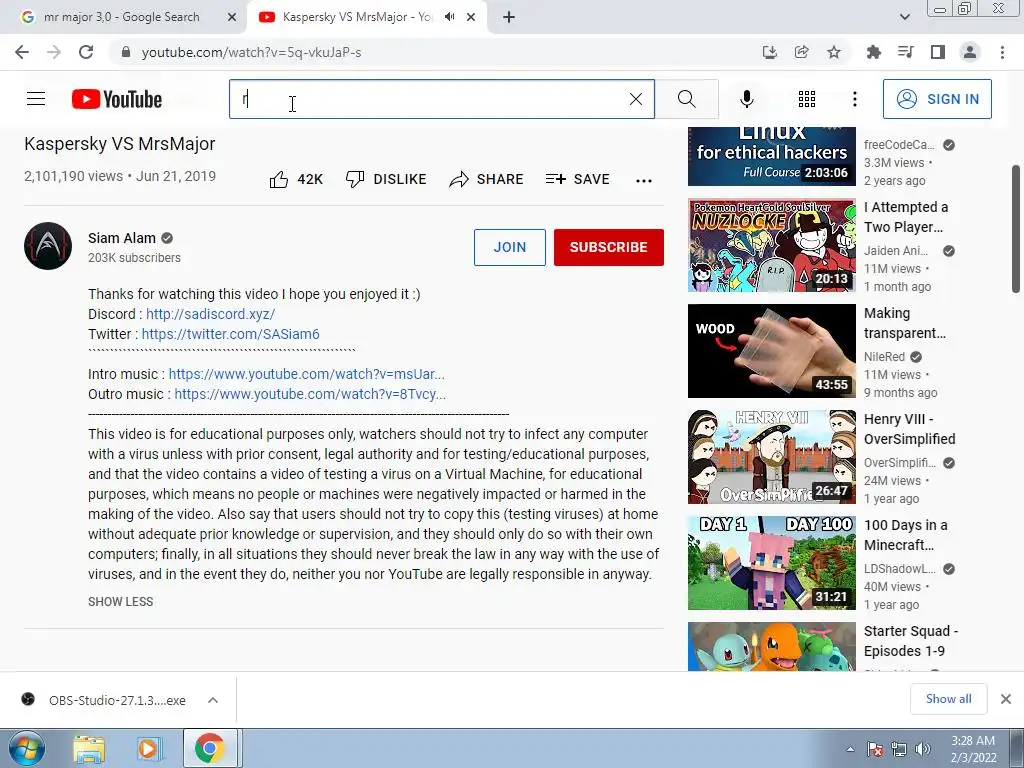The height and width of the screenshot is (768, 1024).
Task: Subscribe to Siam Alam channel
Action: point(609,248)
